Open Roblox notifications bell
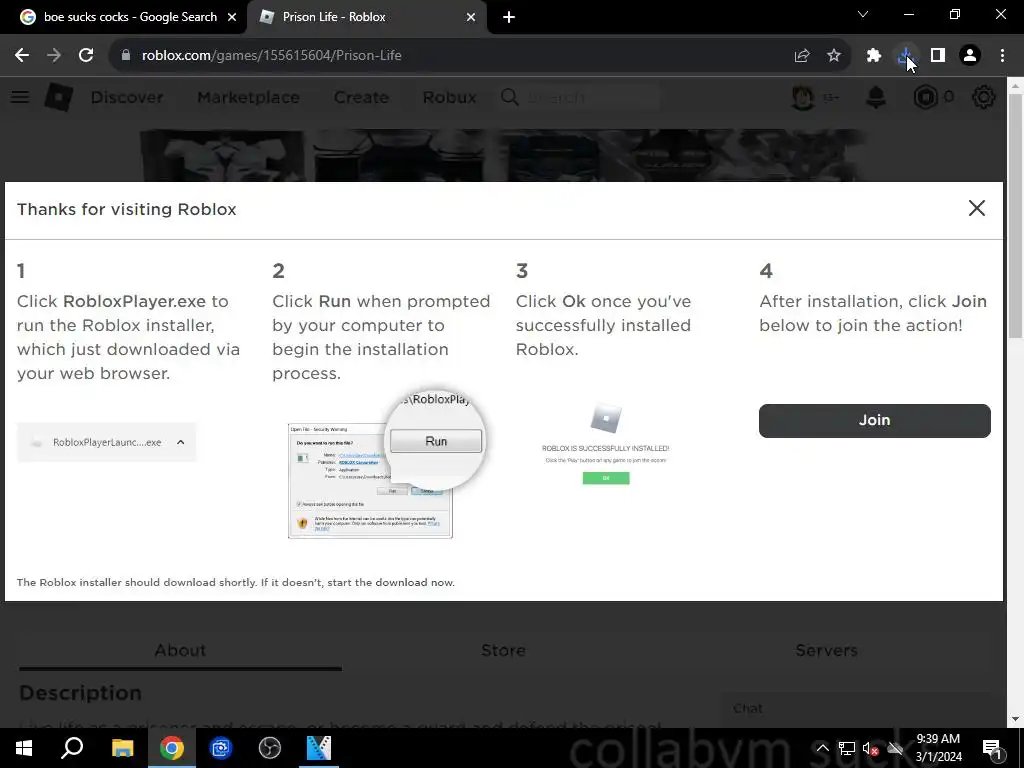This screenshot has height=768, width=1024. [x=876, y=97]
